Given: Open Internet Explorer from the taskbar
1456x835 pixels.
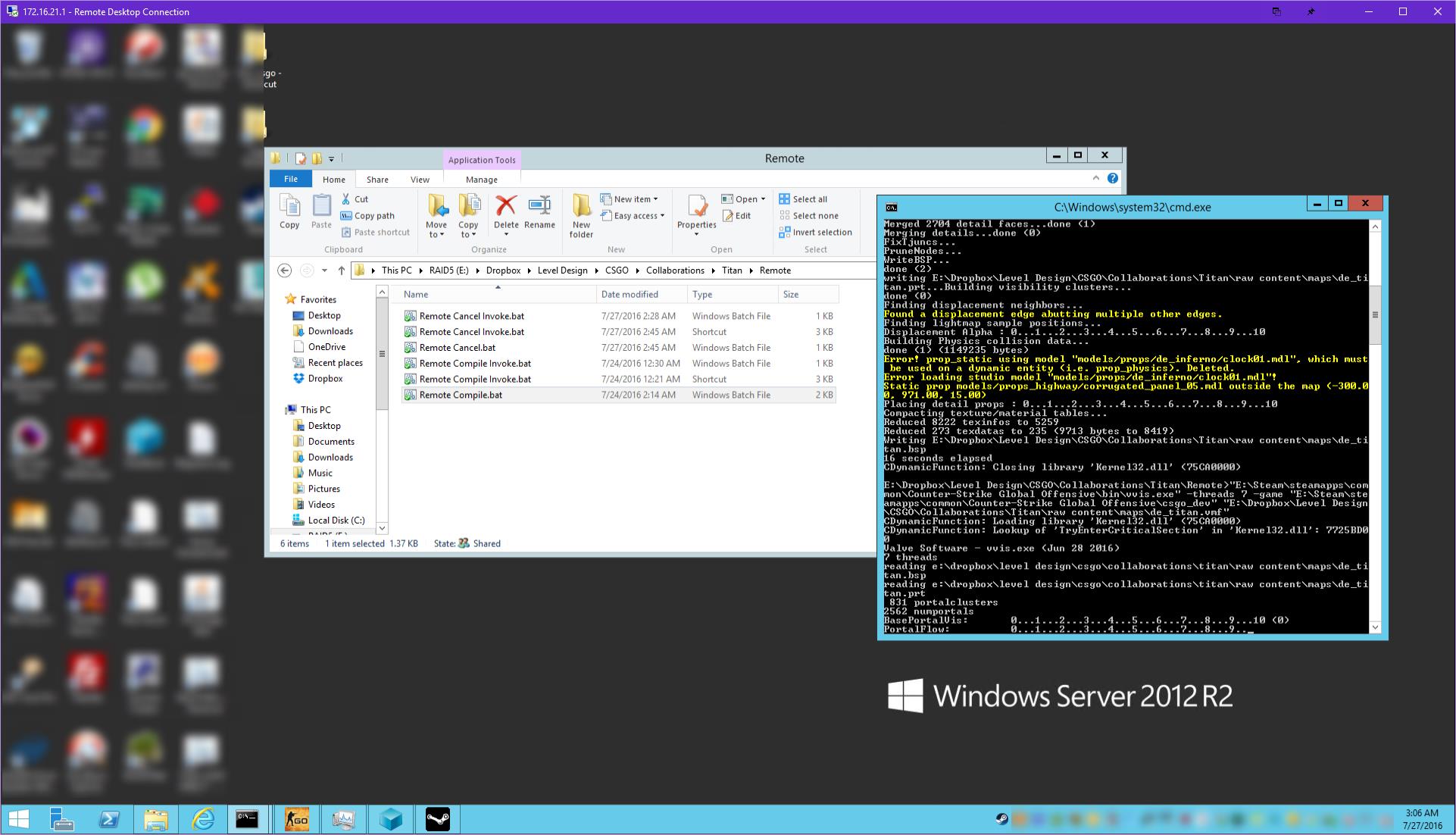Looking at the screenshot, I should pyautogui.click(x=203, y=819).
